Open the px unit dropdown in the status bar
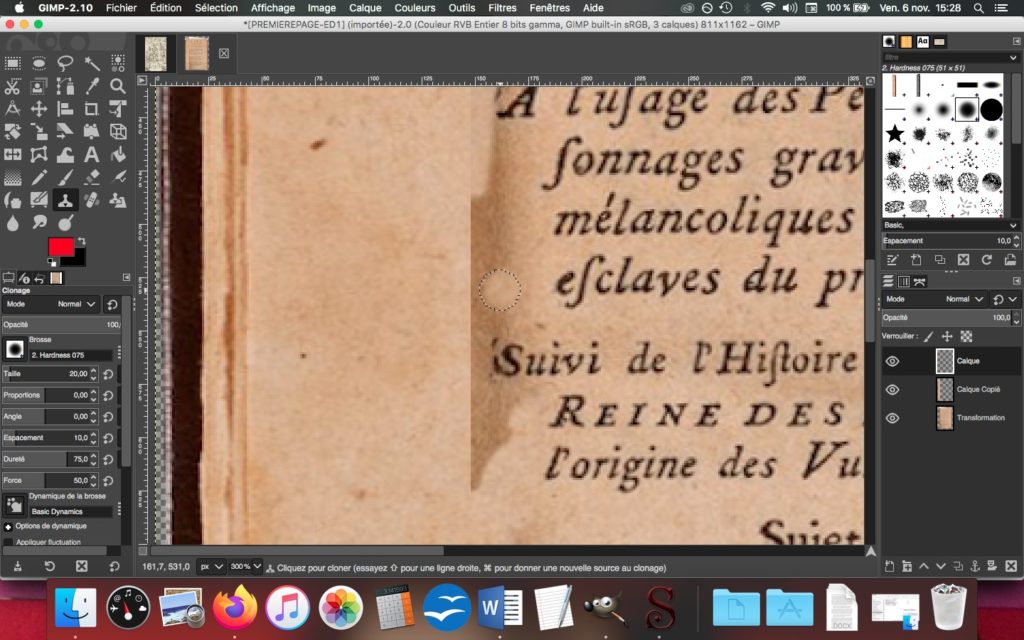The image size is (1024, 640). (211, 567)
